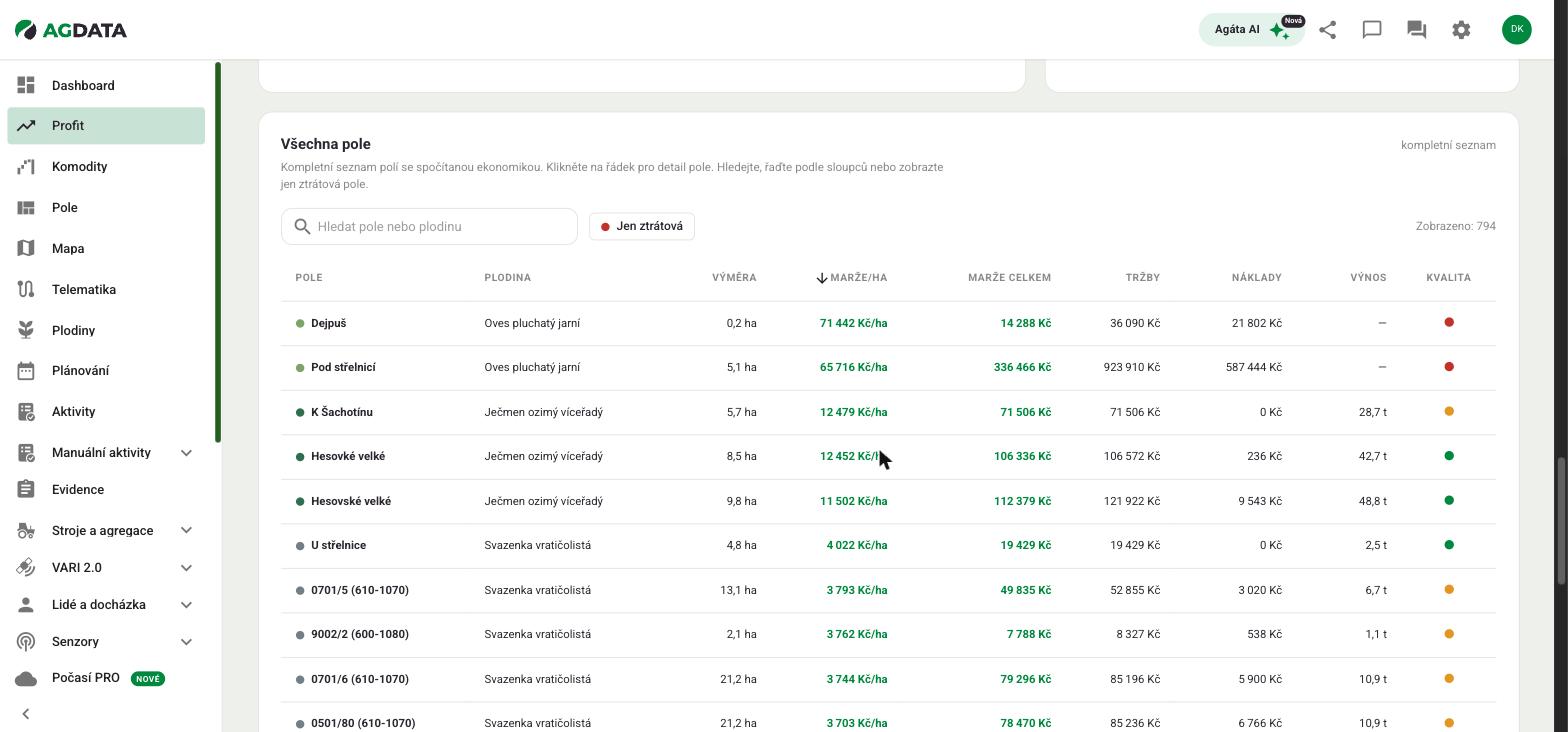Collapse the sidebar with left chevron
The width and height of the screenshot is (1568, 732).
(x=26, y=714)
